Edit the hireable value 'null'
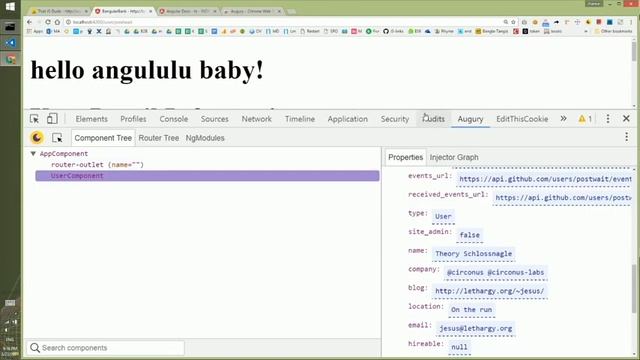This screenshot has width=640, height=360. pyautogui.click(x=459, y=347)
